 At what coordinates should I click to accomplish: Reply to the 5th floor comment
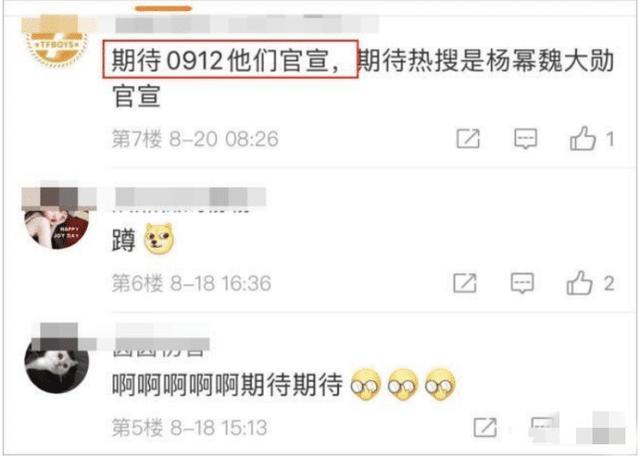click(543, 427)
